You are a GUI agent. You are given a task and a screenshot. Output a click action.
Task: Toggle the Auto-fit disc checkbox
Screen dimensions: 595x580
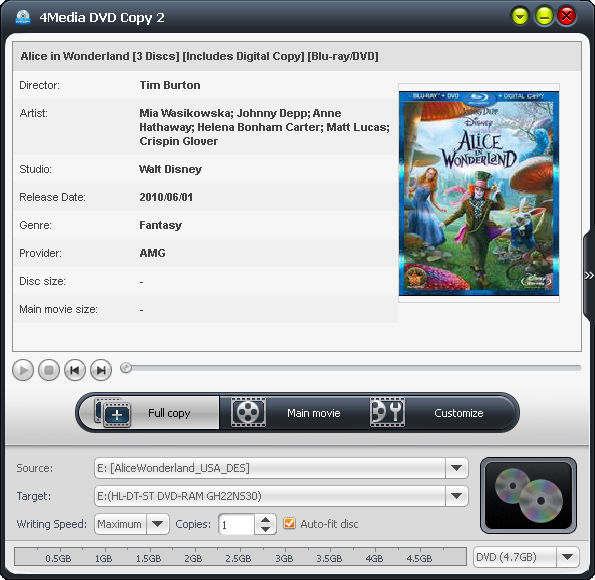[x=289, y=523]
